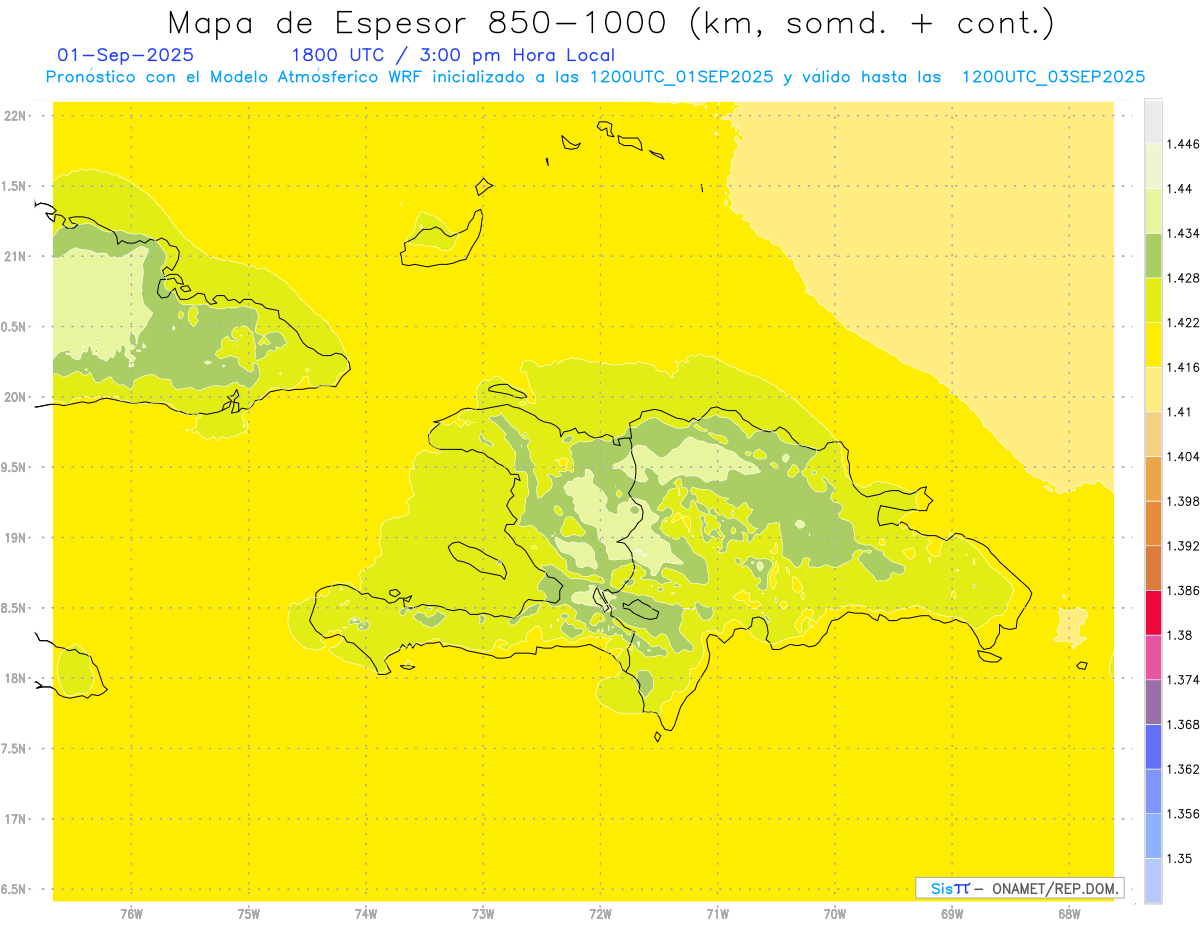This screenshot has width=1200, height=927.
Task: Pick the blue legend swatch between 1.362 and 1.368
Action: 1153,746
